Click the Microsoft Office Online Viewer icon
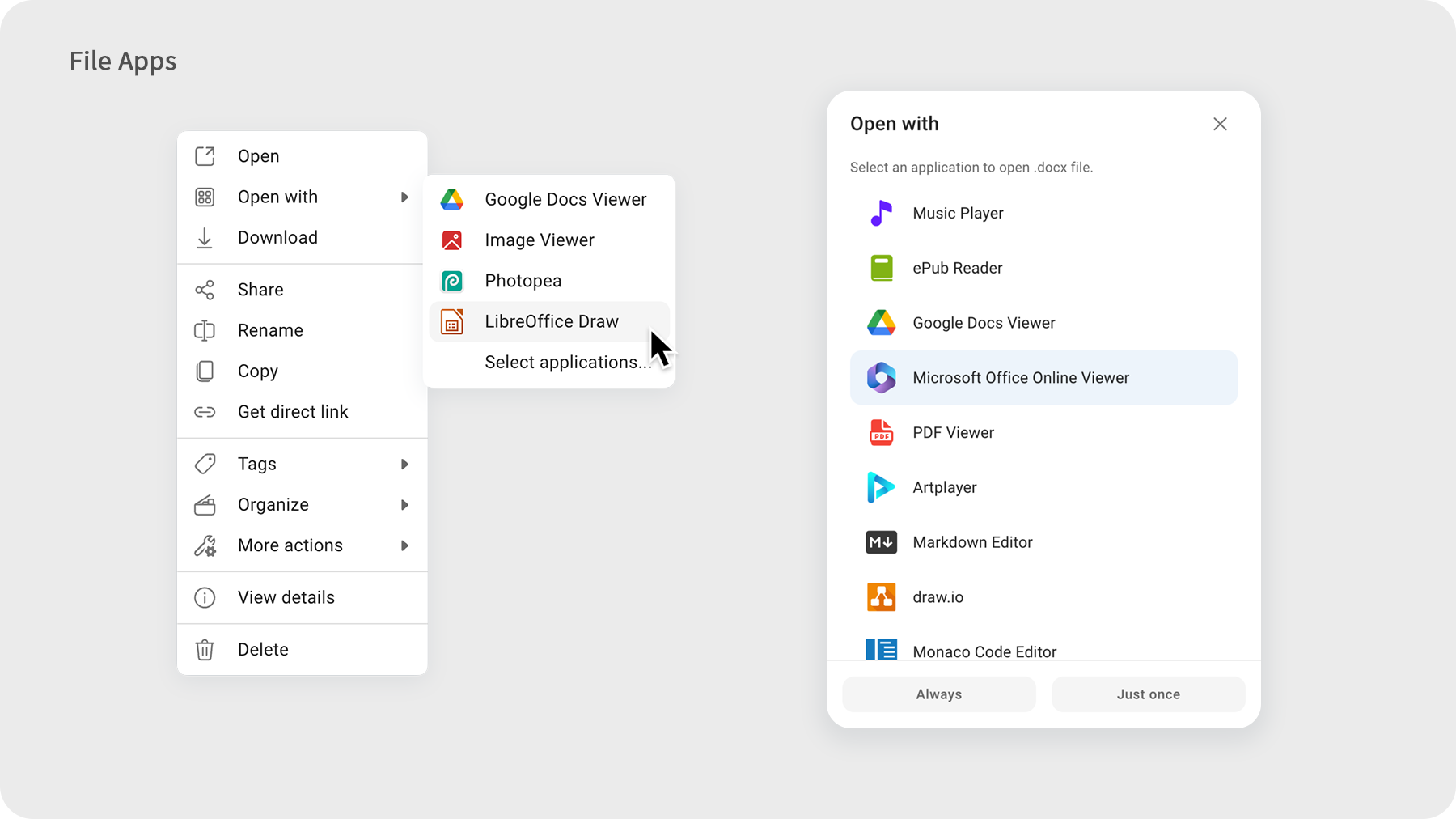1456x819 pixels. point(881,378)
